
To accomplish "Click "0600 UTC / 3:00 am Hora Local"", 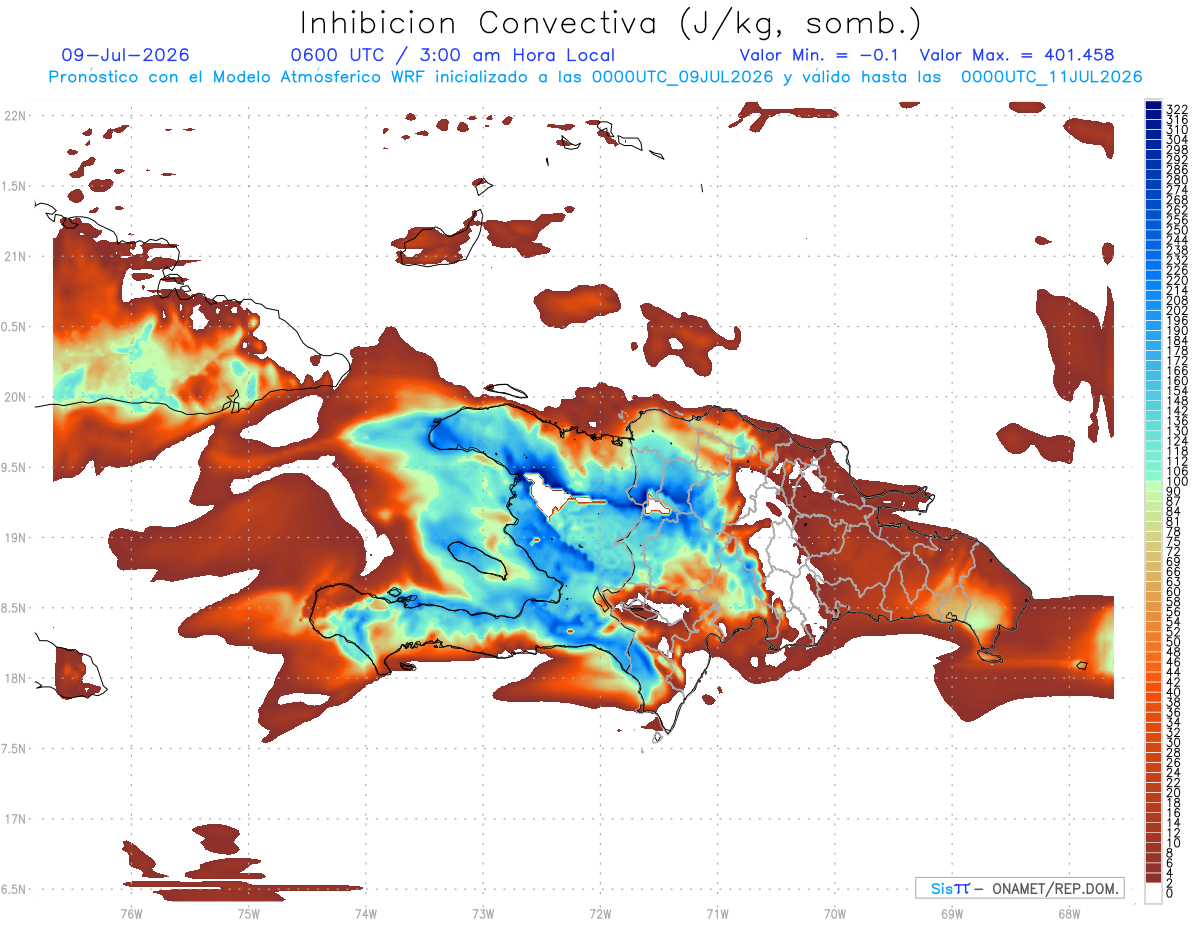I will [x=452, y=55].
